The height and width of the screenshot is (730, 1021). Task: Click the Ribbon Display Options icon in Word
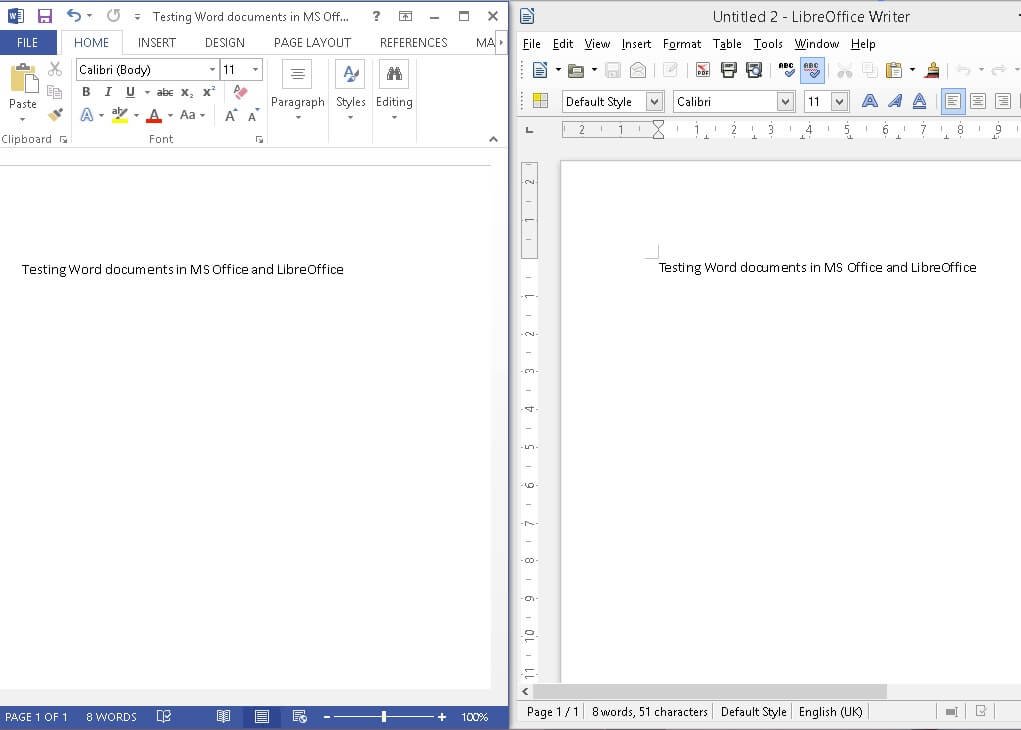coord(405,16)
